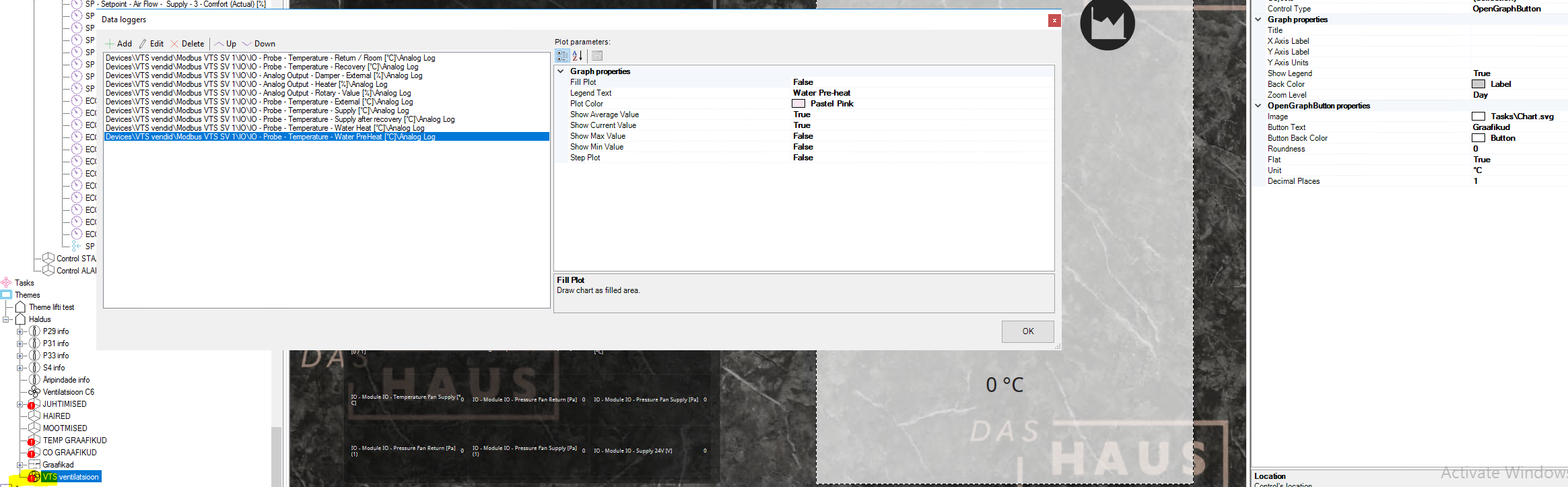Click the HAIRED cube icon in tree

tap(34, 416)
